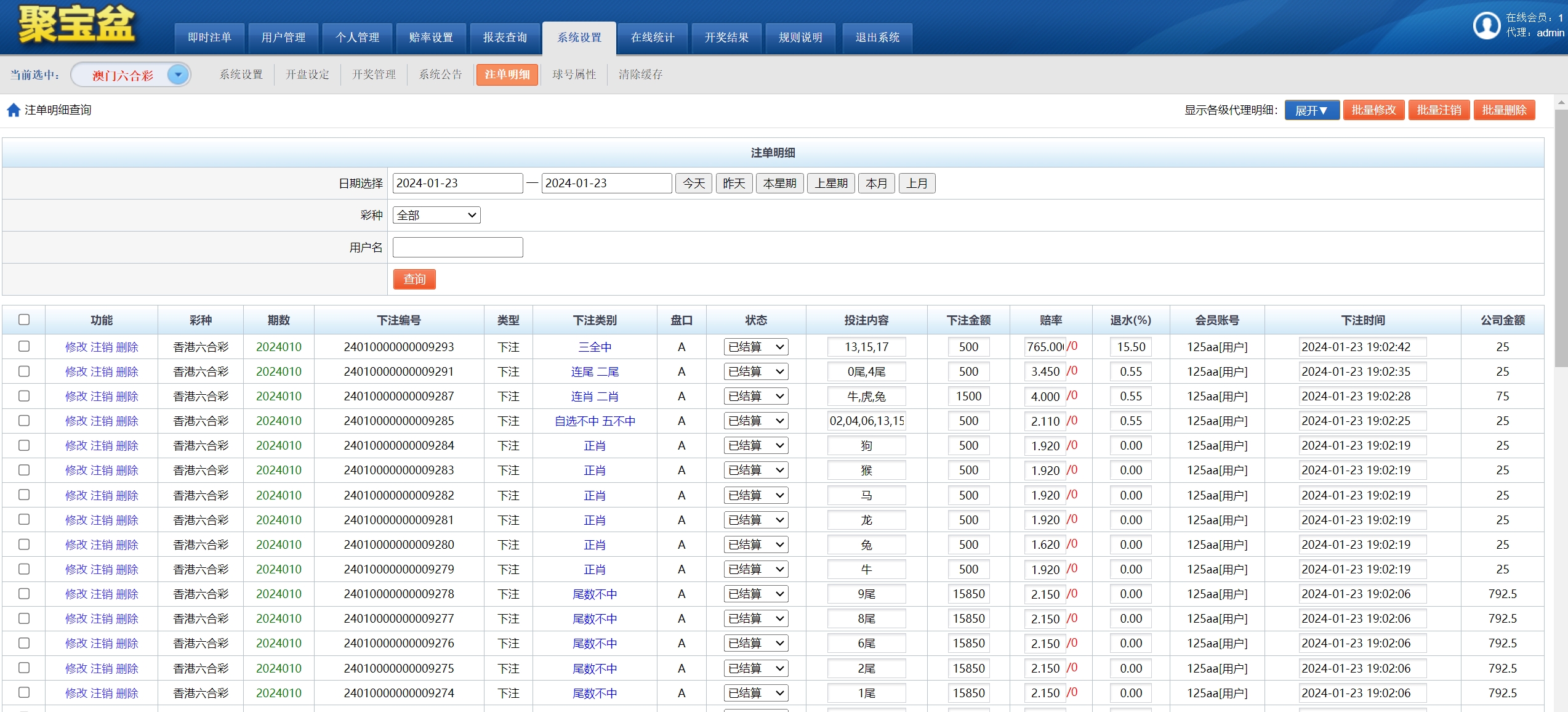Open the 在线统计 menu
Screen dimensions: 1568x712
pyautogui.click(x=653, y=38)
